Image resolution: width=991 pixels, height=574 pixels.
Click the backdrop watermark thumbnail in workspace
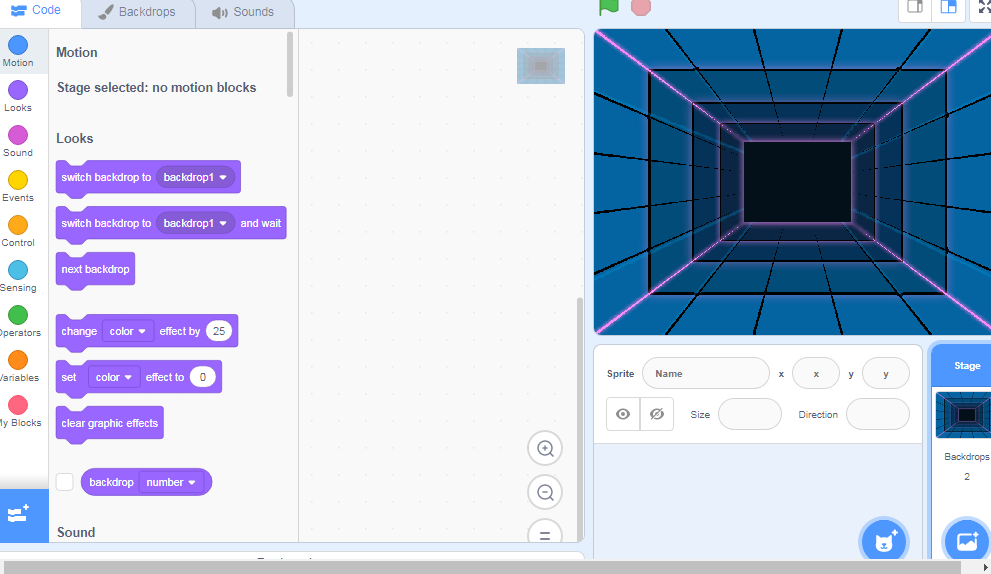pos(541,66)
